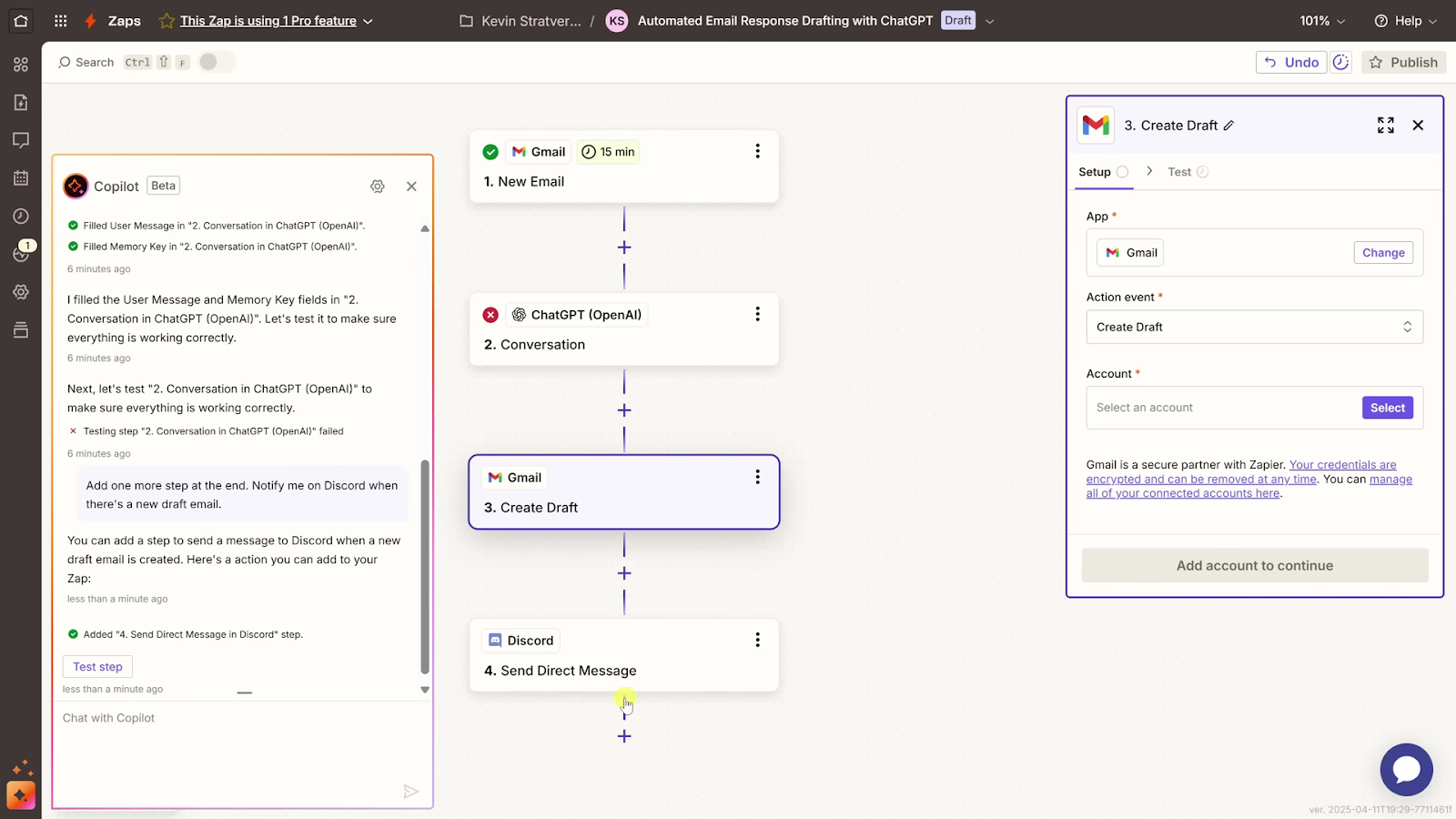
Task: Open the Help menu
Action: pos(1406,21)
